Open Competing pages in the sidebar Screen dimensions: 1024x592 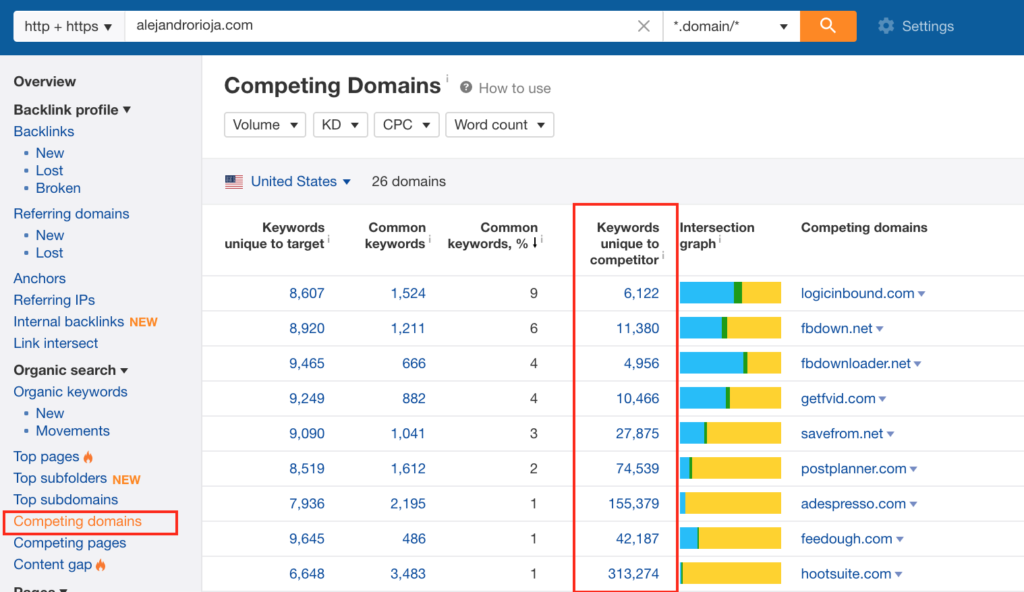pyautogui.click(x=70, y=543)
